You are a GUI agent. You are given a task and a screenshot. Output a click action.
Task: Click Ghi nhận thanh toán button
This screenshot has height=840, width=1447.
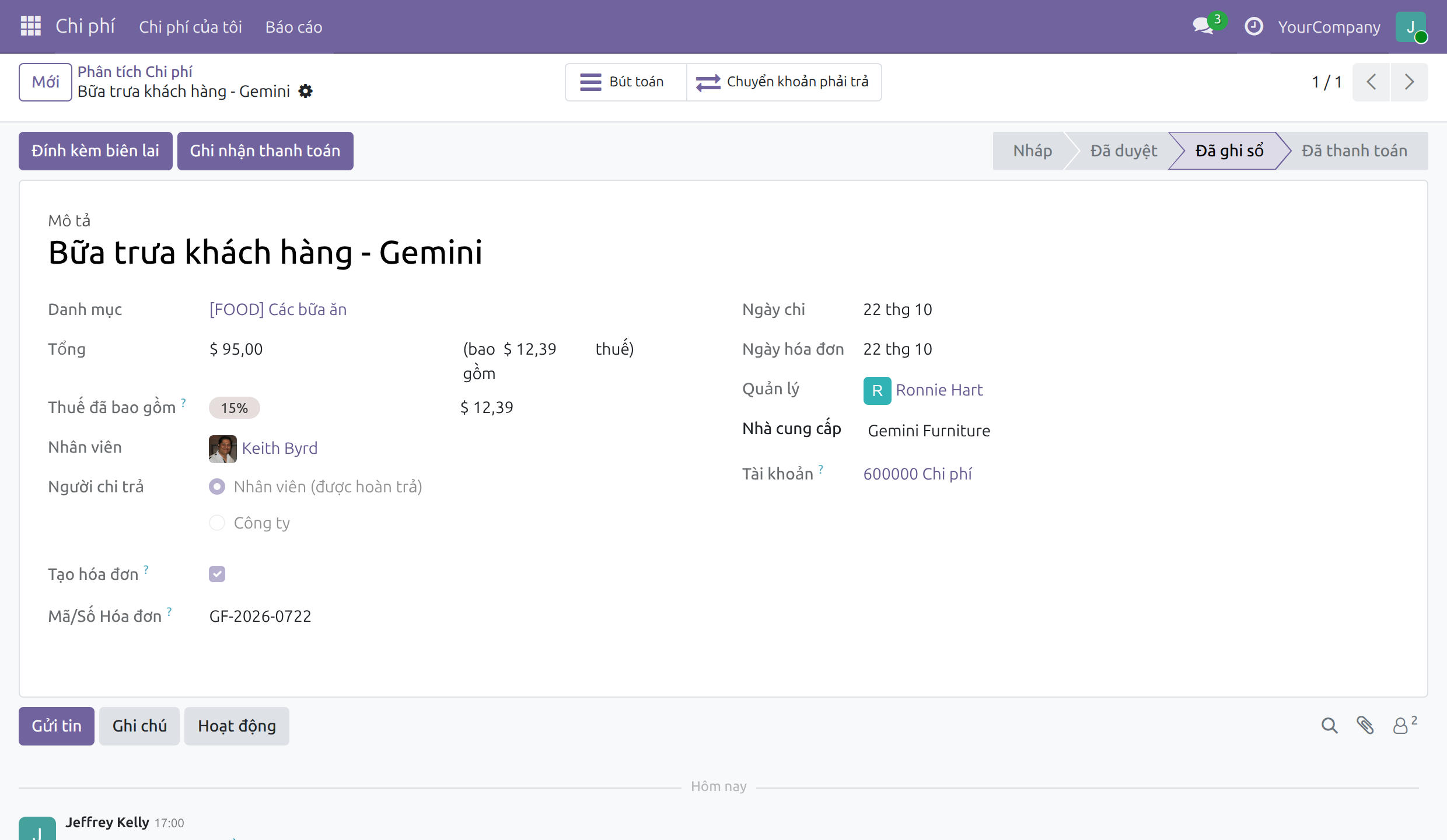(265, 150)
